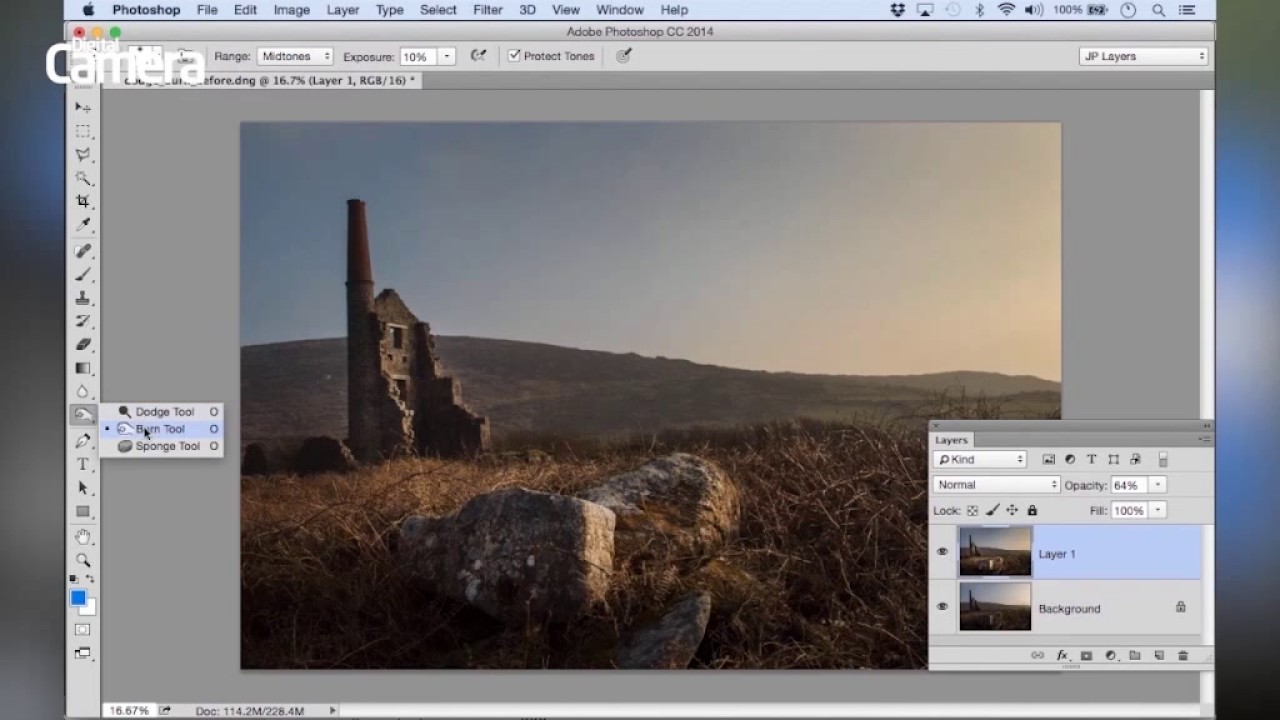Viewport: 1280px width, 720px height.
Task: Select the Rectangular Marquee tool
Action: (x=83, y=131)
